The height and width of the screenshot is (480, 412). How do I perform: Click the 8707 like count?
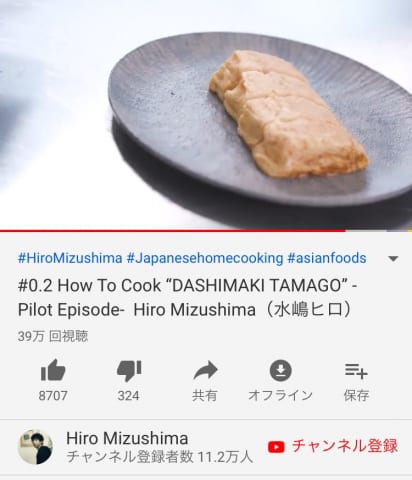tap(53, 396)
